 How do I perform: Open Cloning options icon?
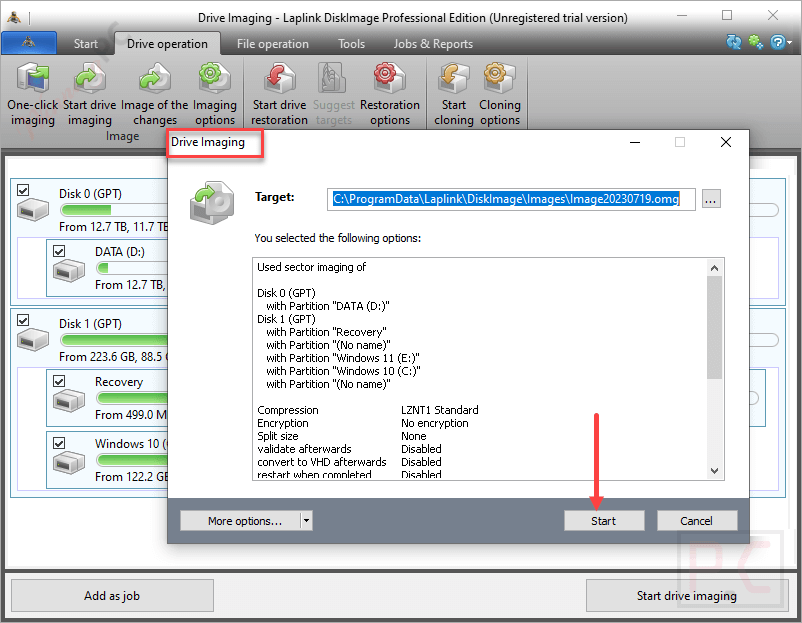tap(500, 78)
